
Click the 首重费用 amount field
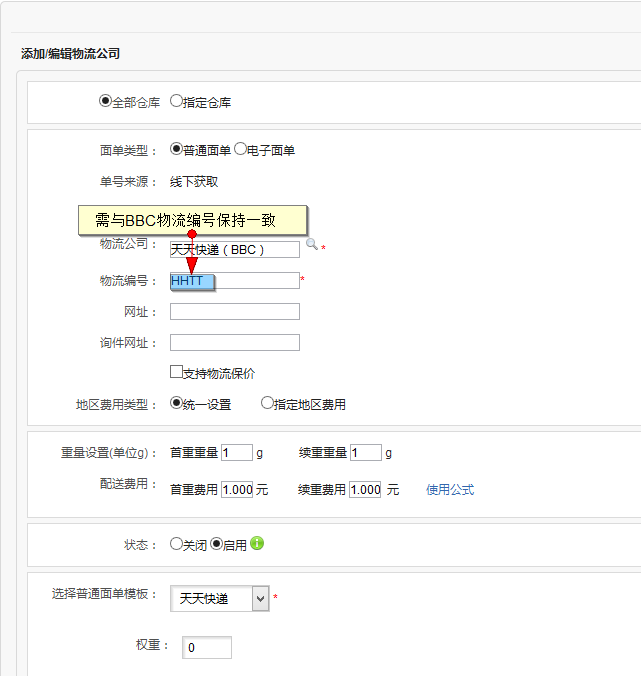pyautogui.click(x=237, y=490)
